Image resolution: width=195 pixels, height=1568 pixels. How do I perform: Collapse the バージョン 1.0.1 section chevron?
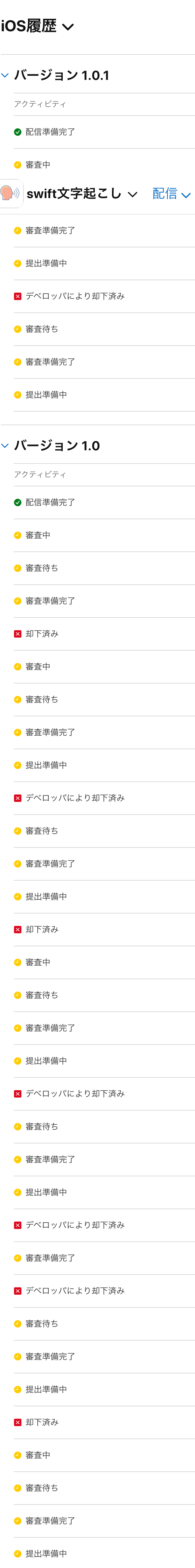click(x=5, y=75)
